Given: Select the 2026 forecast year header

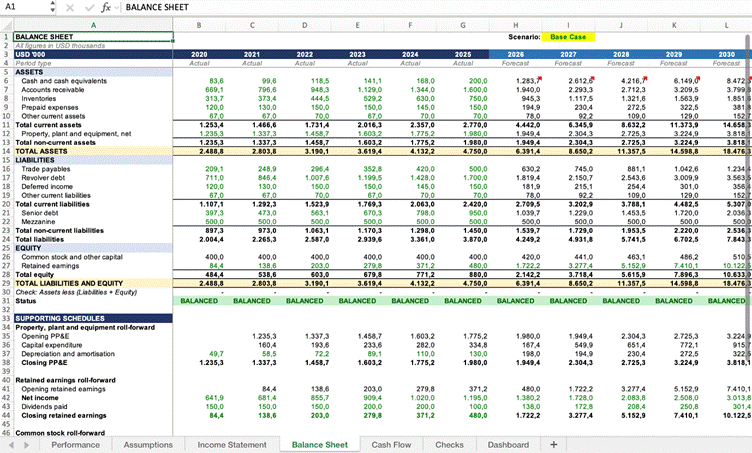Looking at the screenshot, I should pos(516,54).
